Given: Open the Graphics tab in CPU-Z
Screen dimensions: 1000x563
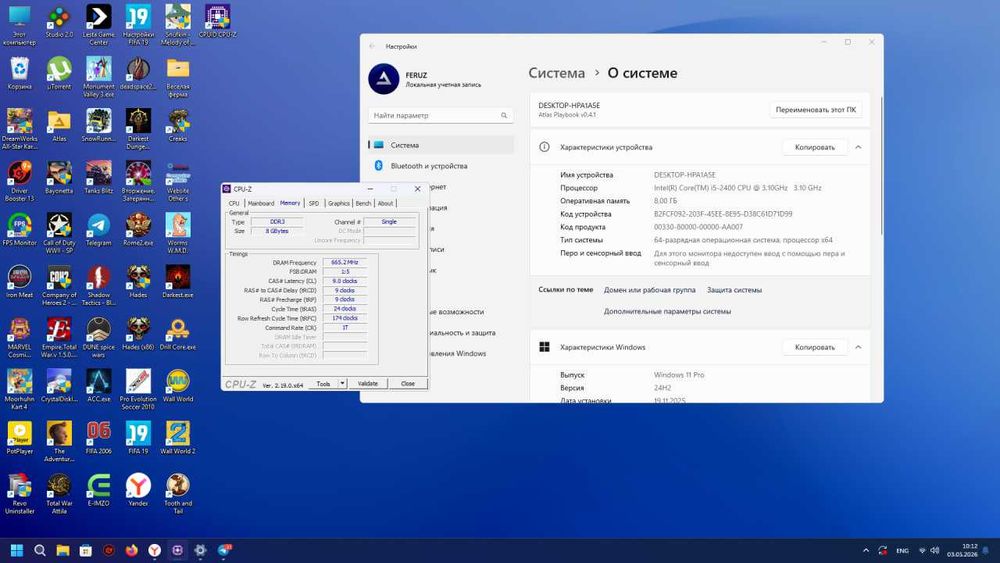Looking at the screenshot, I should coord(339,203).
